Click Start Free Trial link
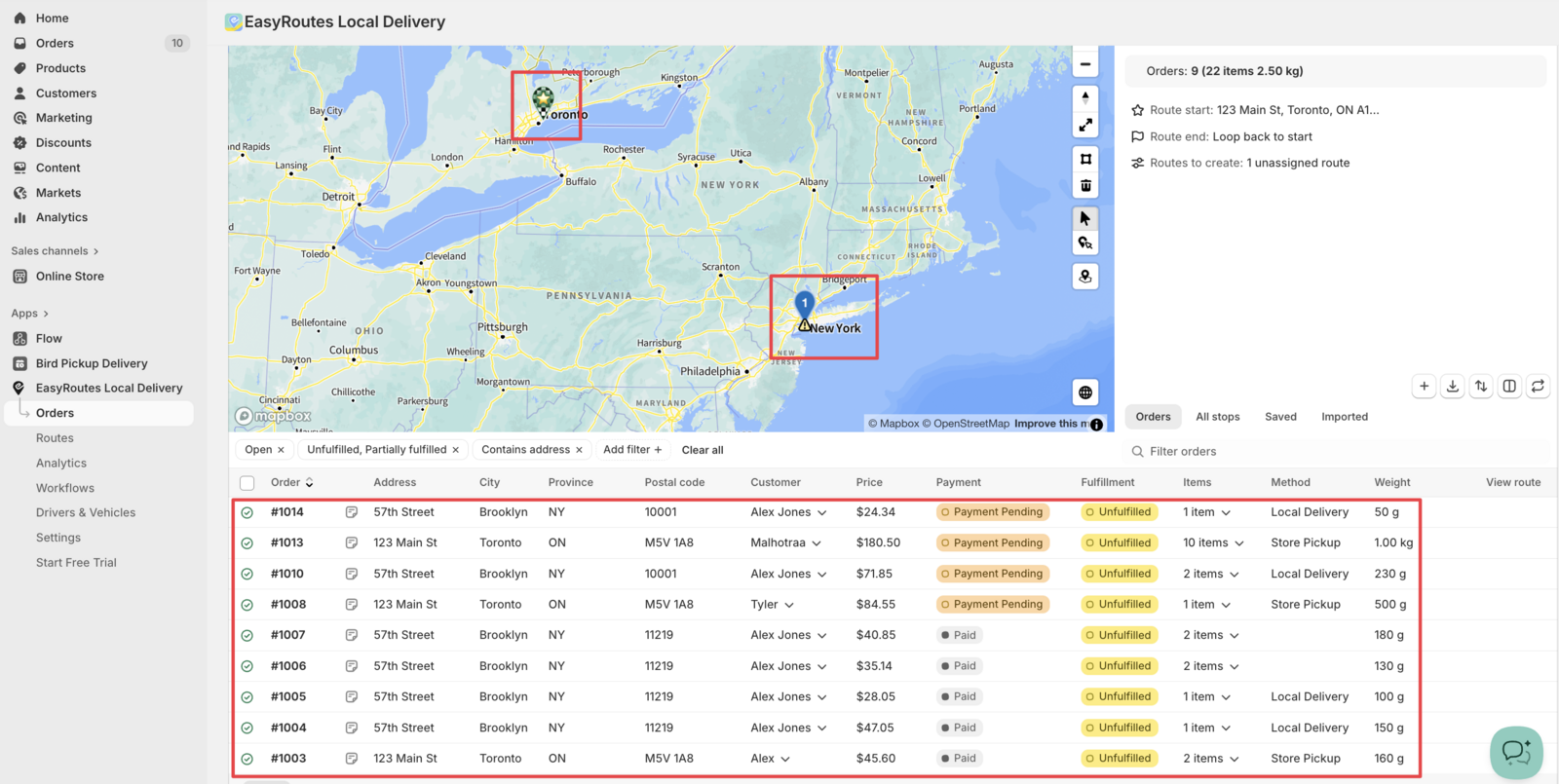 [x=76, y=563]
